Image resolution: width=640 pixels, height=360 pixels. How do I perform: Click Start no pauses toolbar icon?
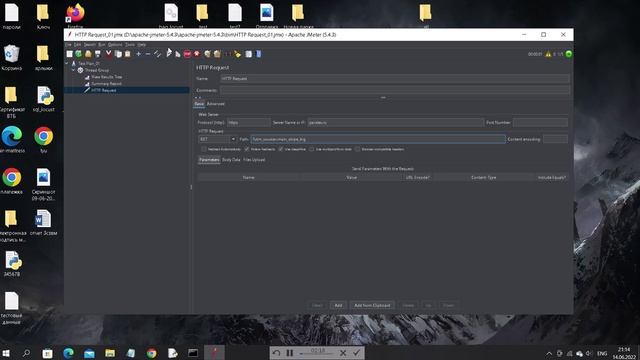point(178,54)
